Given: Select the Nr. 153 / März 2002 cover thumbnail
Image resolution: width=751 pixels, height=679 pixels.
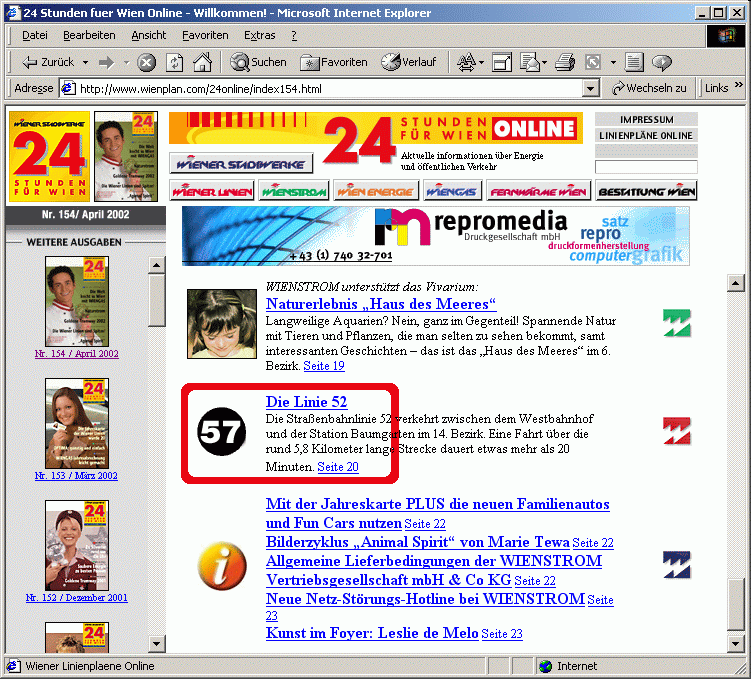Looking at the screenshot, I should pos(76,422).
